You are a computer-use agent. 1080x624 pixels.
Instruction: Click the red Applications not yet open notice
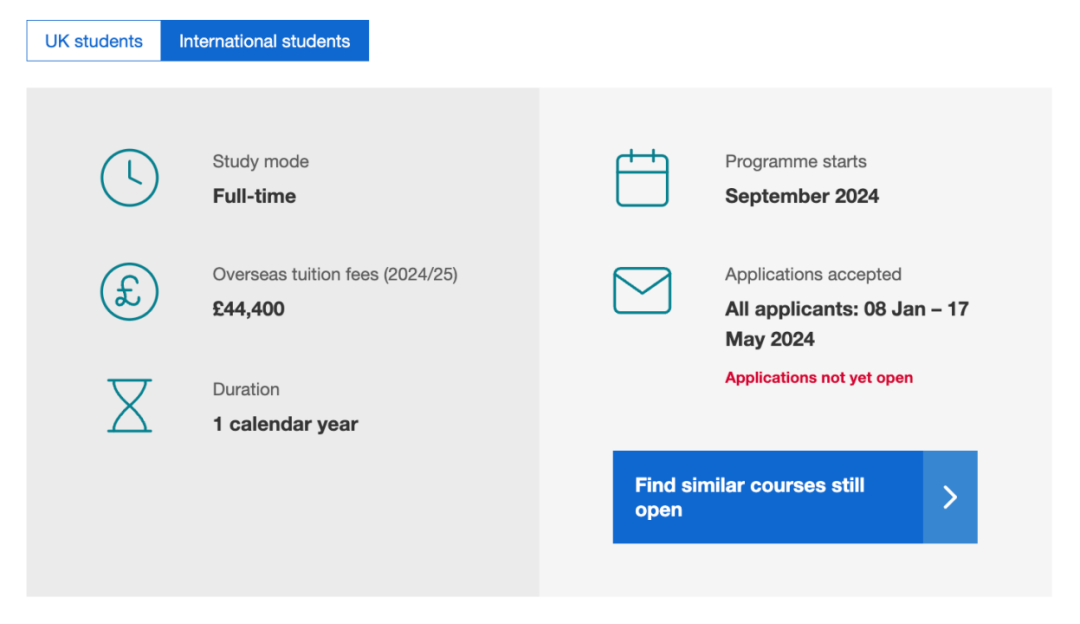coord(819,378)
